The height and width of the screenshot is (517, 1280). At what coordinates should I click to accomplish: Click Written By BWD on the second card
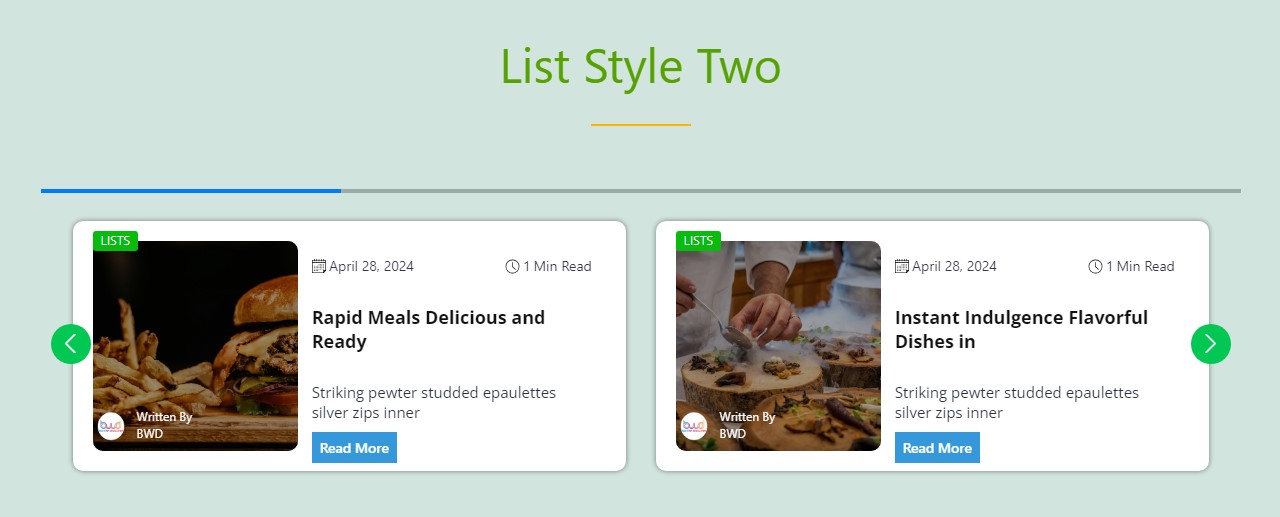(x=747, y=425)
